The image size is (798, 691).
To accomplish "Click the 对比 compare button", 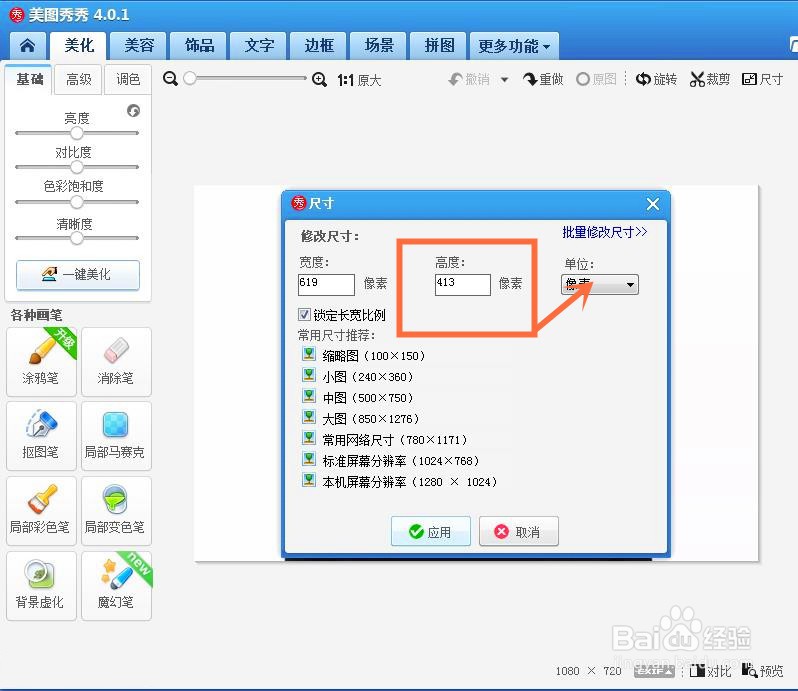I will [710, 671].
